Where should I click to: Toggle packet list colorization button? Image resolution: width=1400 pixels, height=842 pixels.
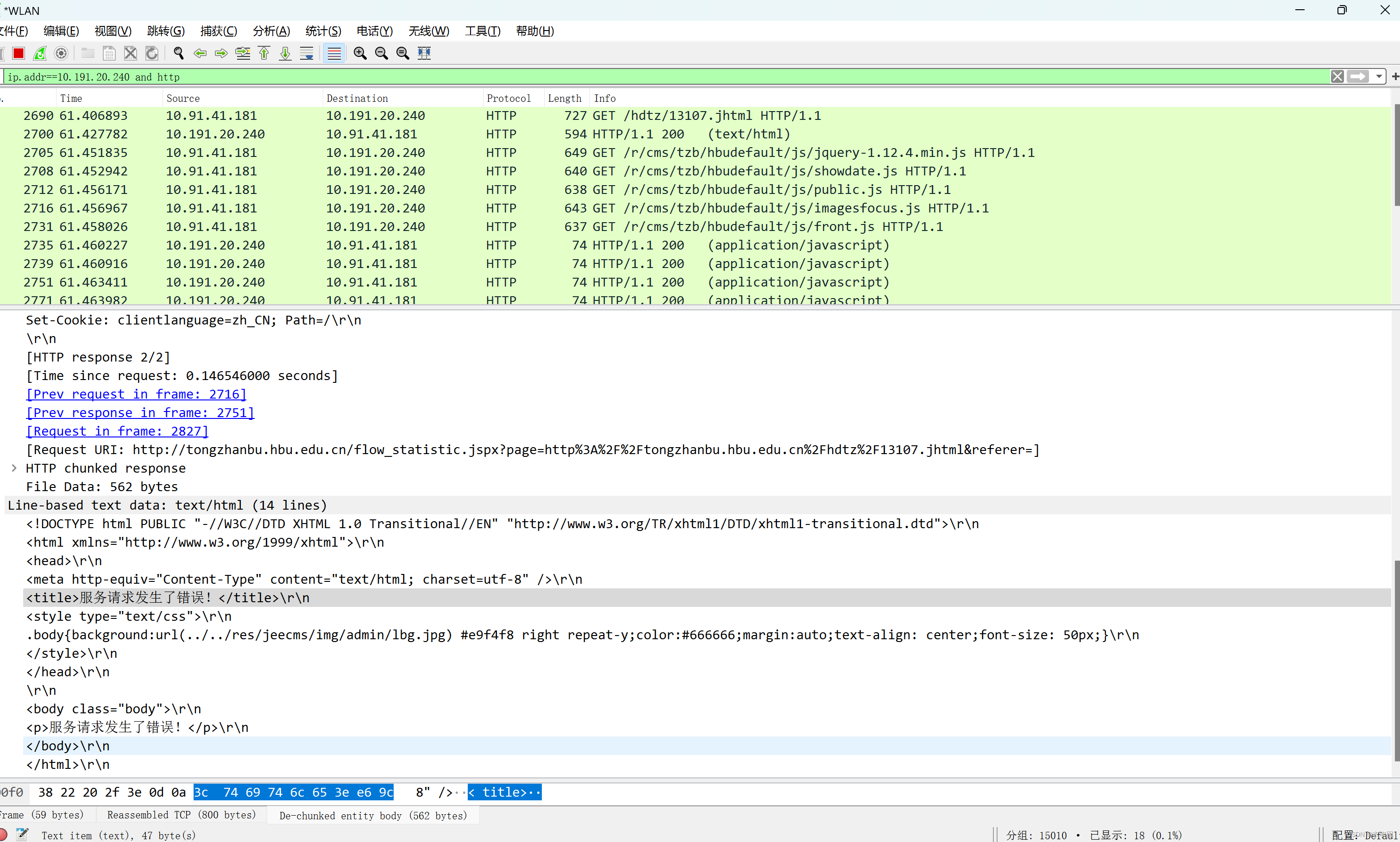coord(334,53)
